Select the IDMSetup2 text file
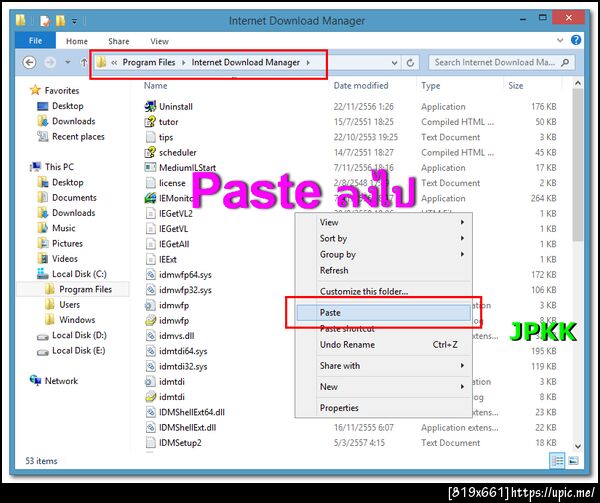The width and height of the screenshot is (600, 503). [x=180, y=443]
